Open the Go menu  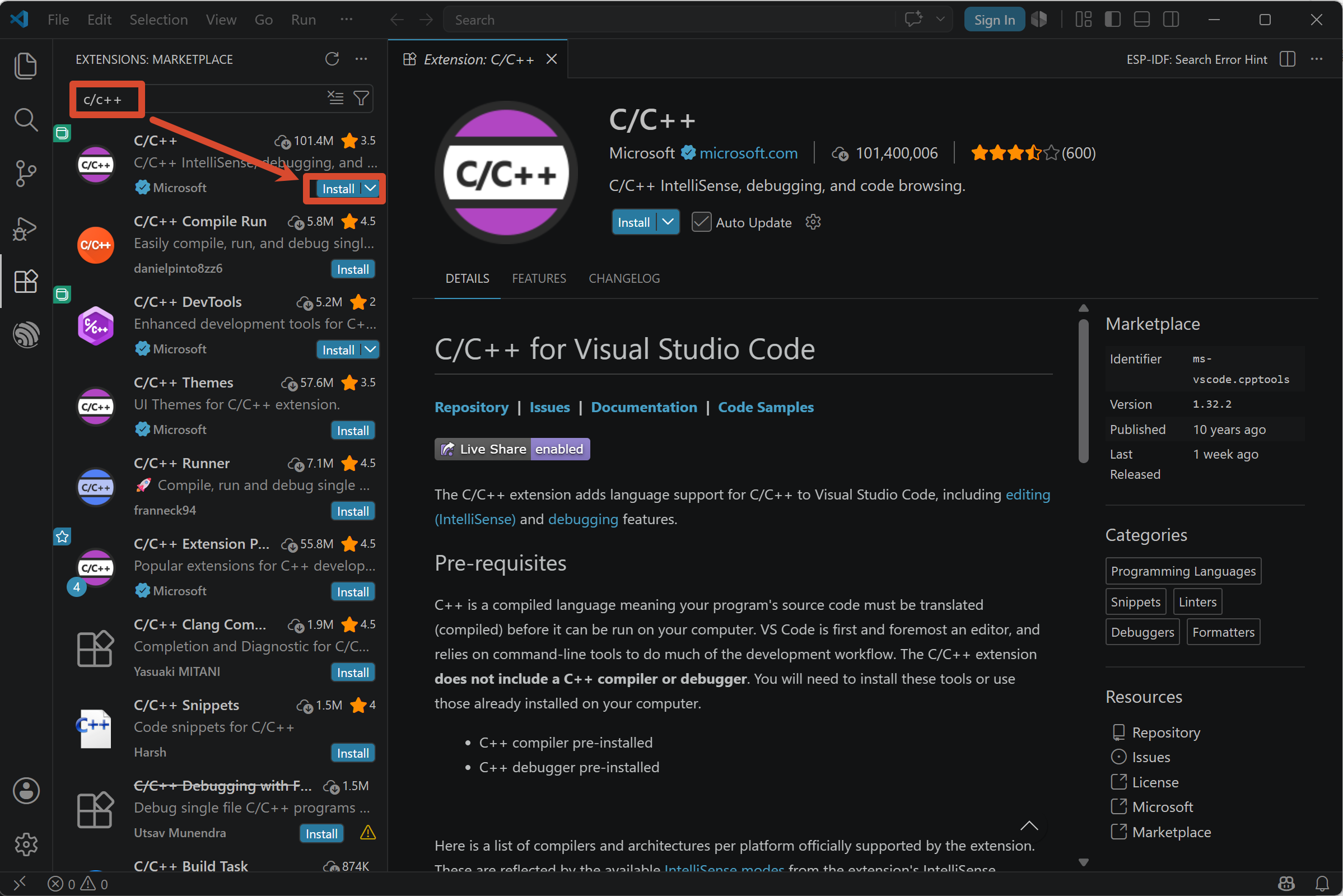(x=263, y=20)
